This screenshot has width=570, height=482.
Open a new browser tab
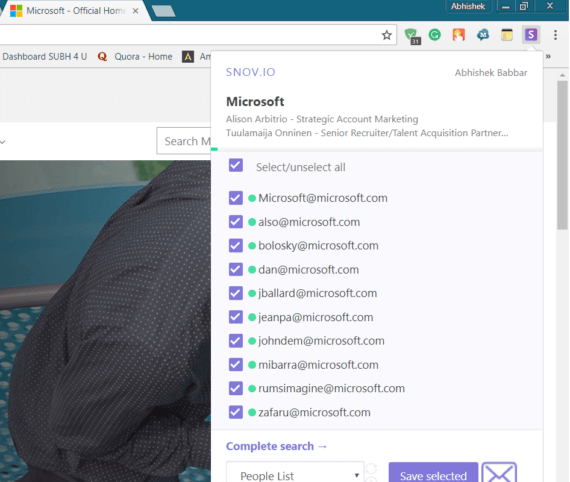pyautogui.click(x=164, y=11)
